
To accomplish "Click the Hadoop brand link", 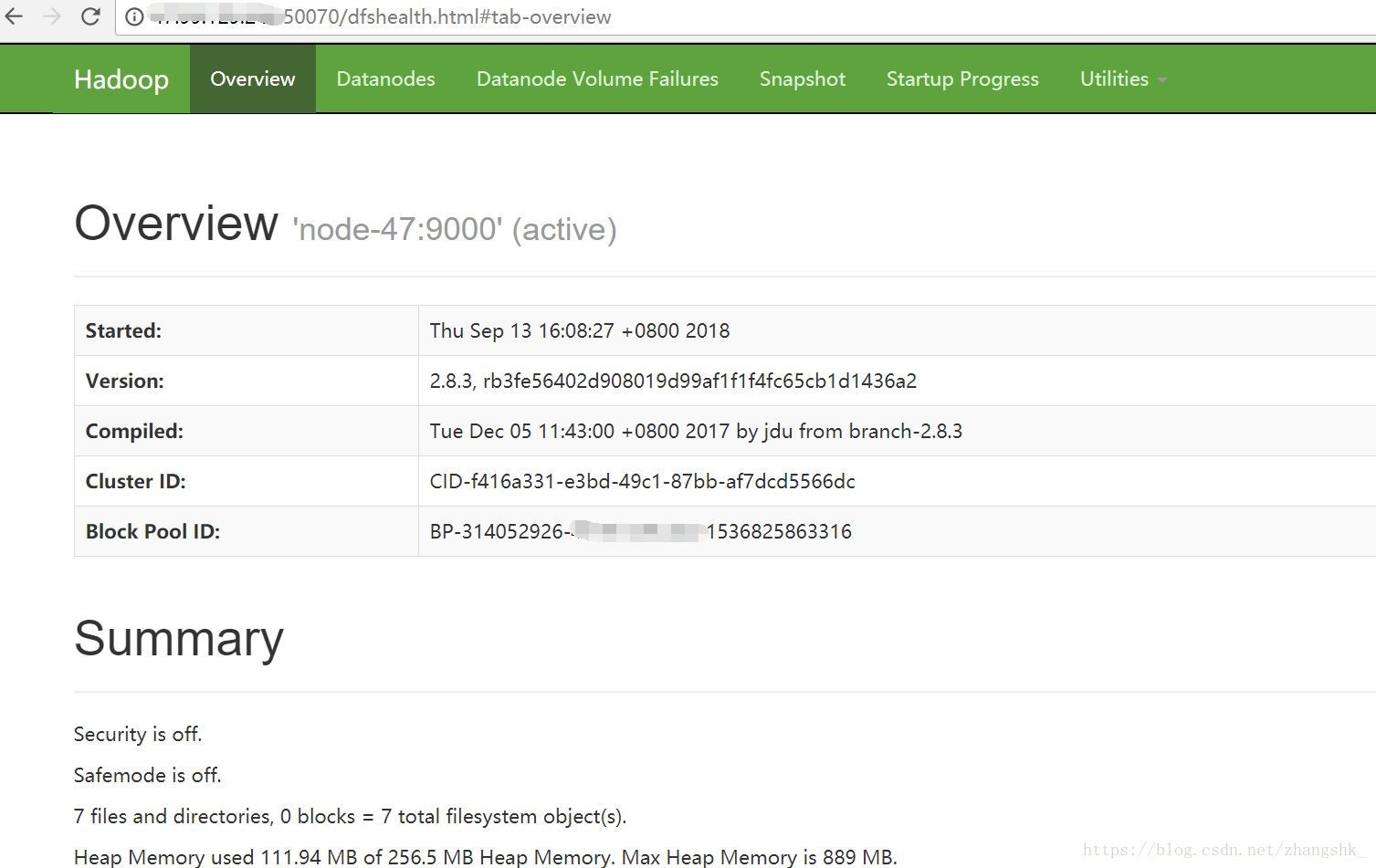I will [121, 79].
